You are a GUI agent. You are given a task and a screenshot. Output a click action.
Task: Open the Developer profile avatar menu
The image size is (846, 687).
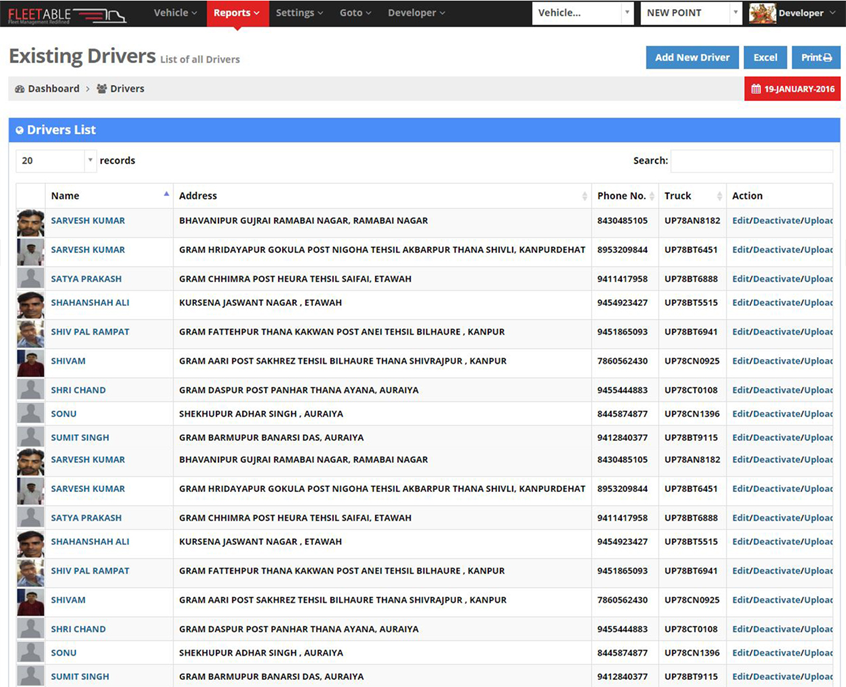(765, 13)
